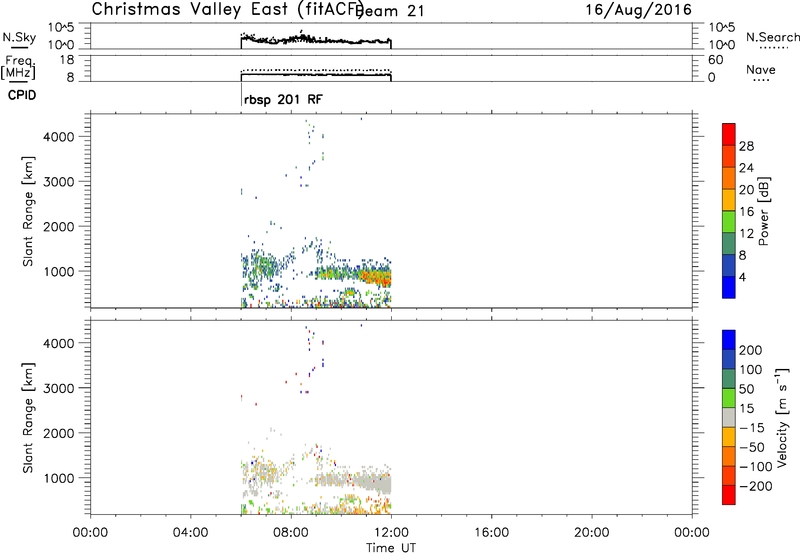
Task: Click the 16/Aug/2016 date text
Action: point(638,10)
